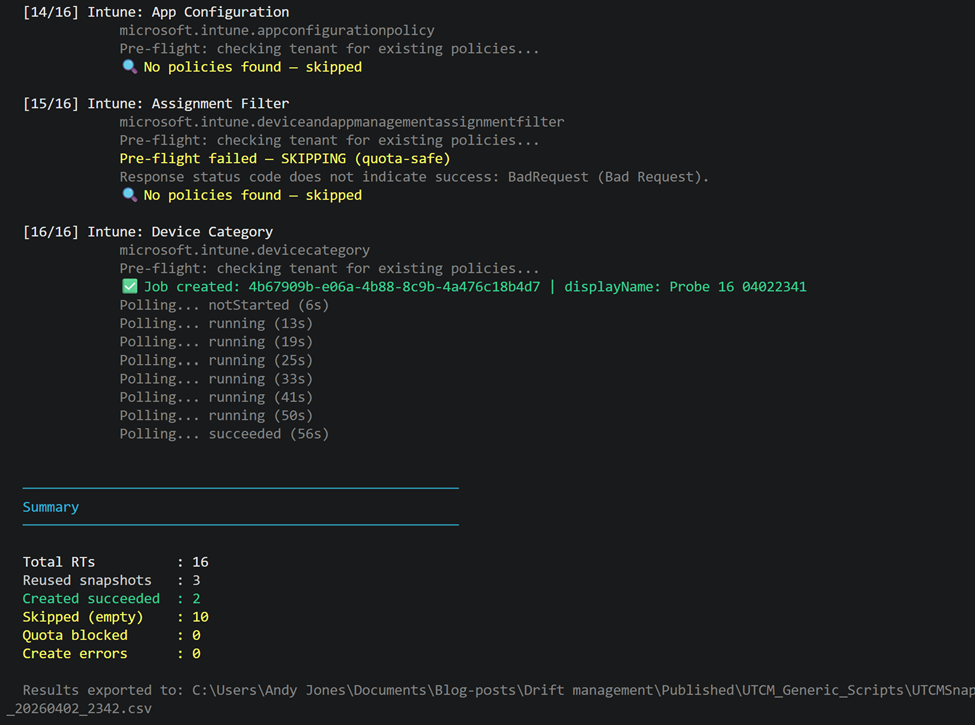Select the '[16/16] Intune: Device Category' heading

148,232
